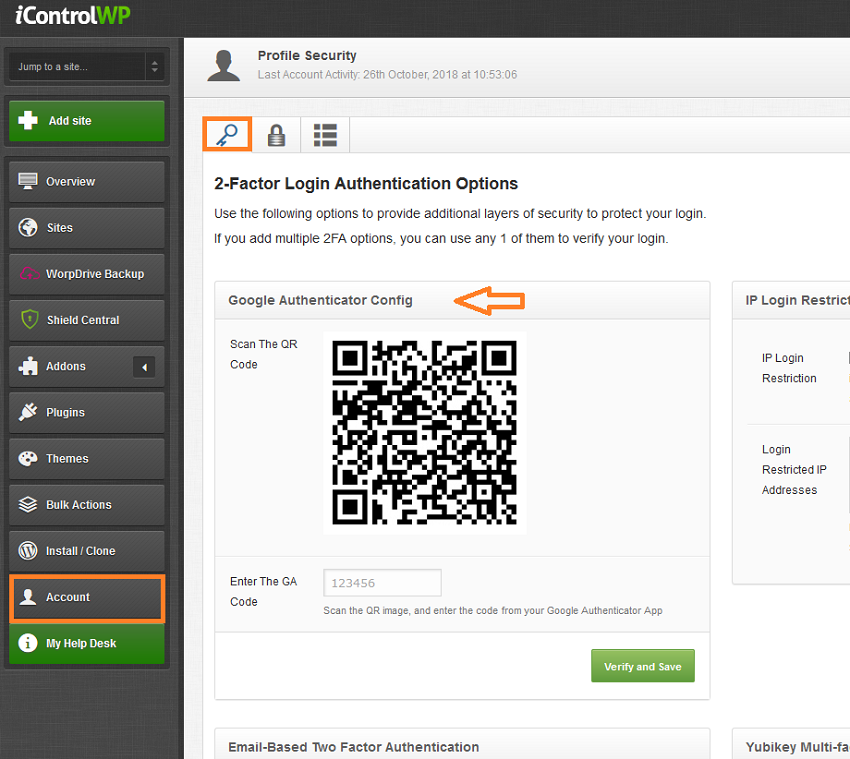The image size is (850, 759).
Task: Click the Profile Security avatar icon
Action: (223, 64)
